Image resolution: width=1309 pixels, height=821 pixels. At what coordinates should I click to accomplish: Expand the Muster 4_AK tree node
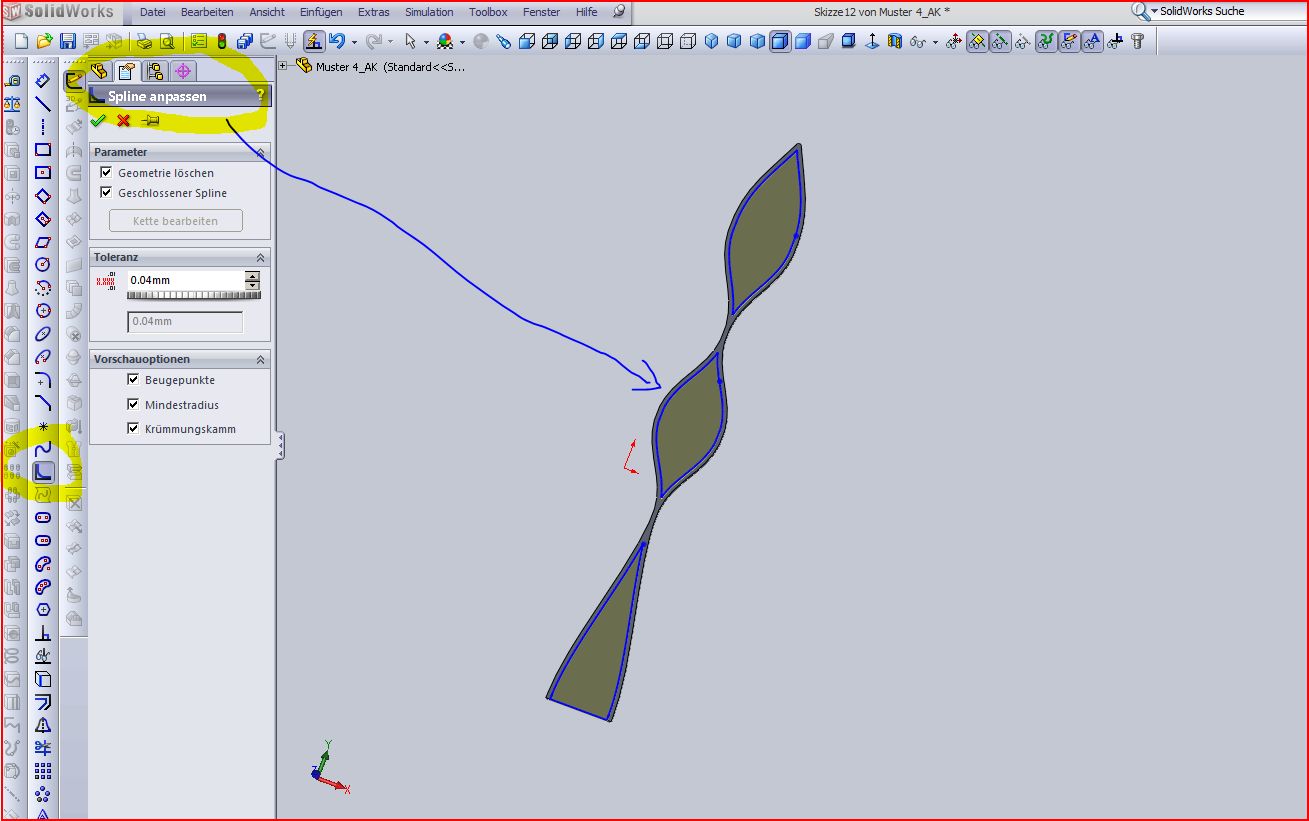coord(284,66)
